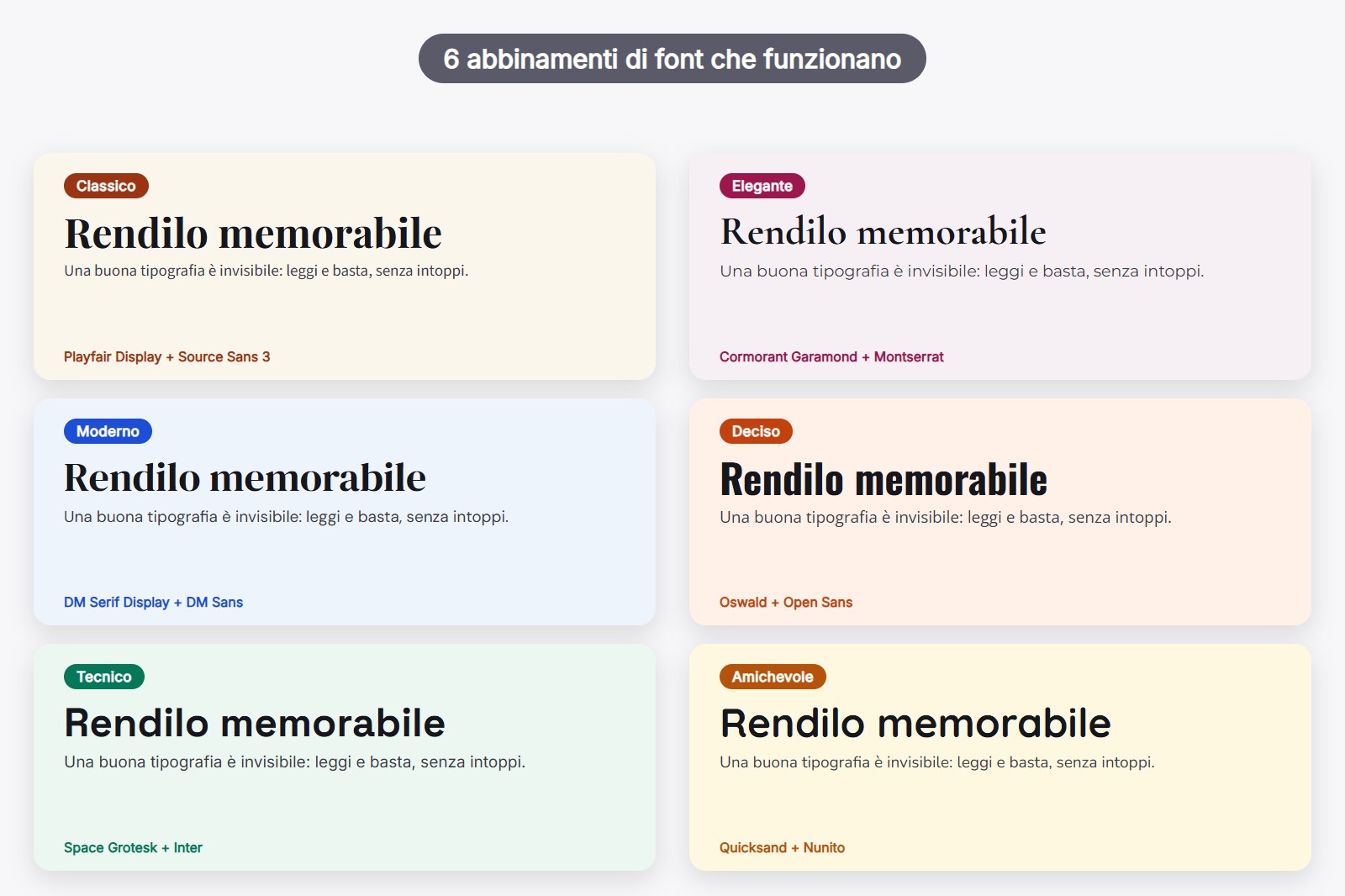1345x896 pixels.
Task: Select the Moderno tag badge
Action: 108,431
